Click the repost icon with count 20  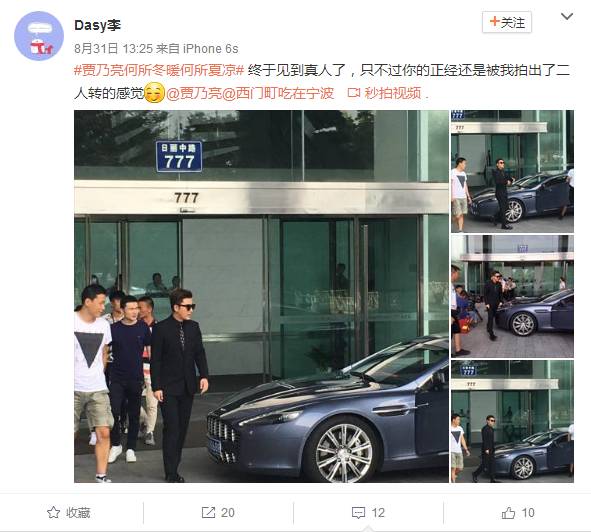point(208,512)
